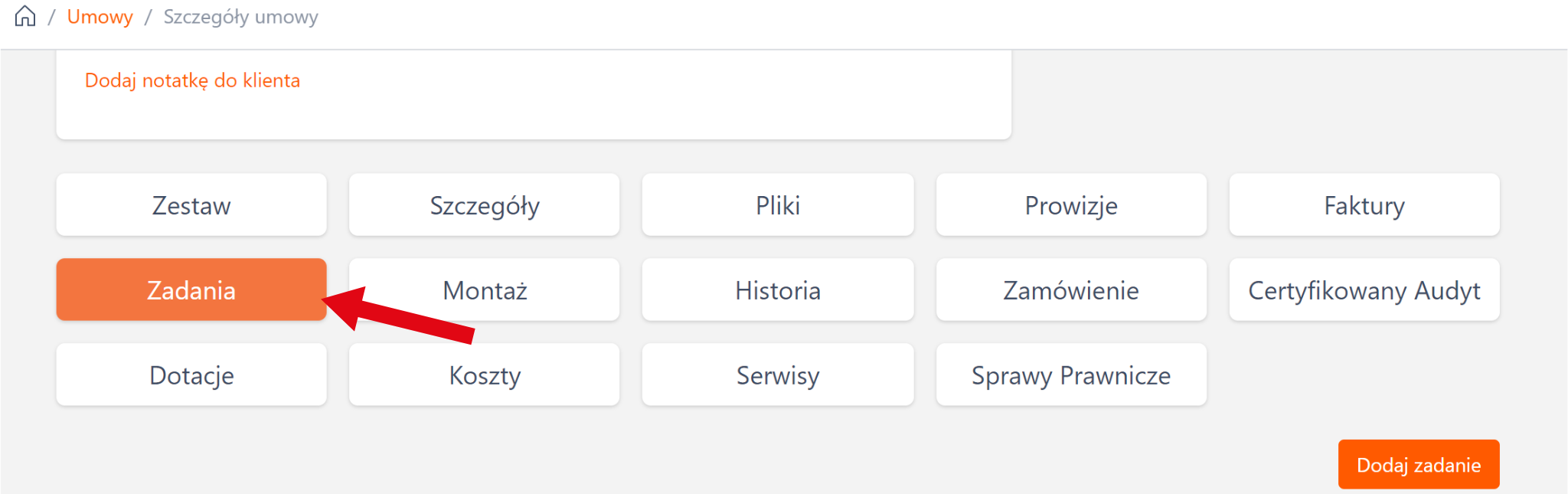
Task: Go to the Serwisy tab
Action: tap(778, 375)
